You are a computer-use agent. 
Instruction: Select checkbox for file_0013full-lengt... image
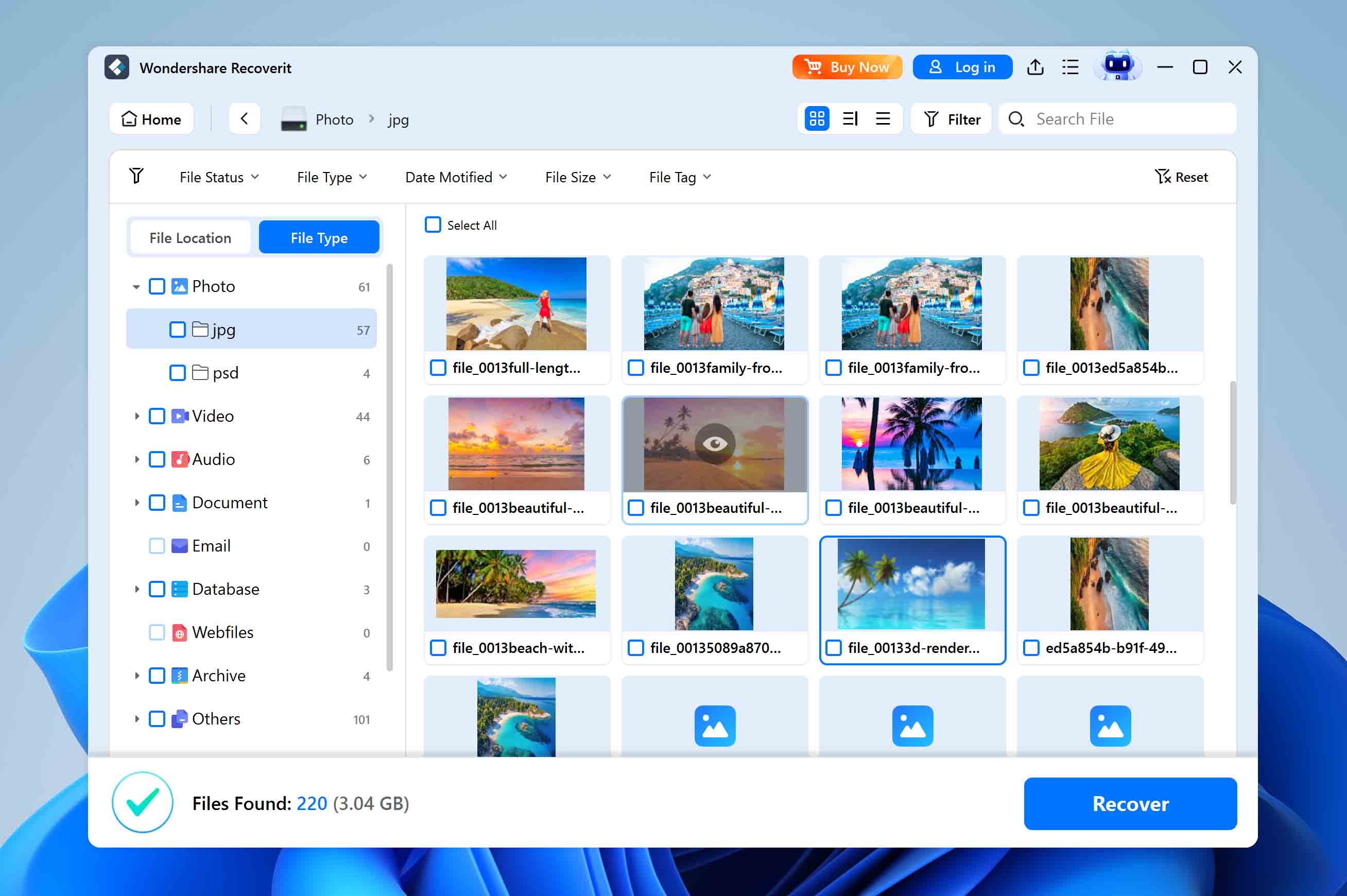[x=438, y=368]
